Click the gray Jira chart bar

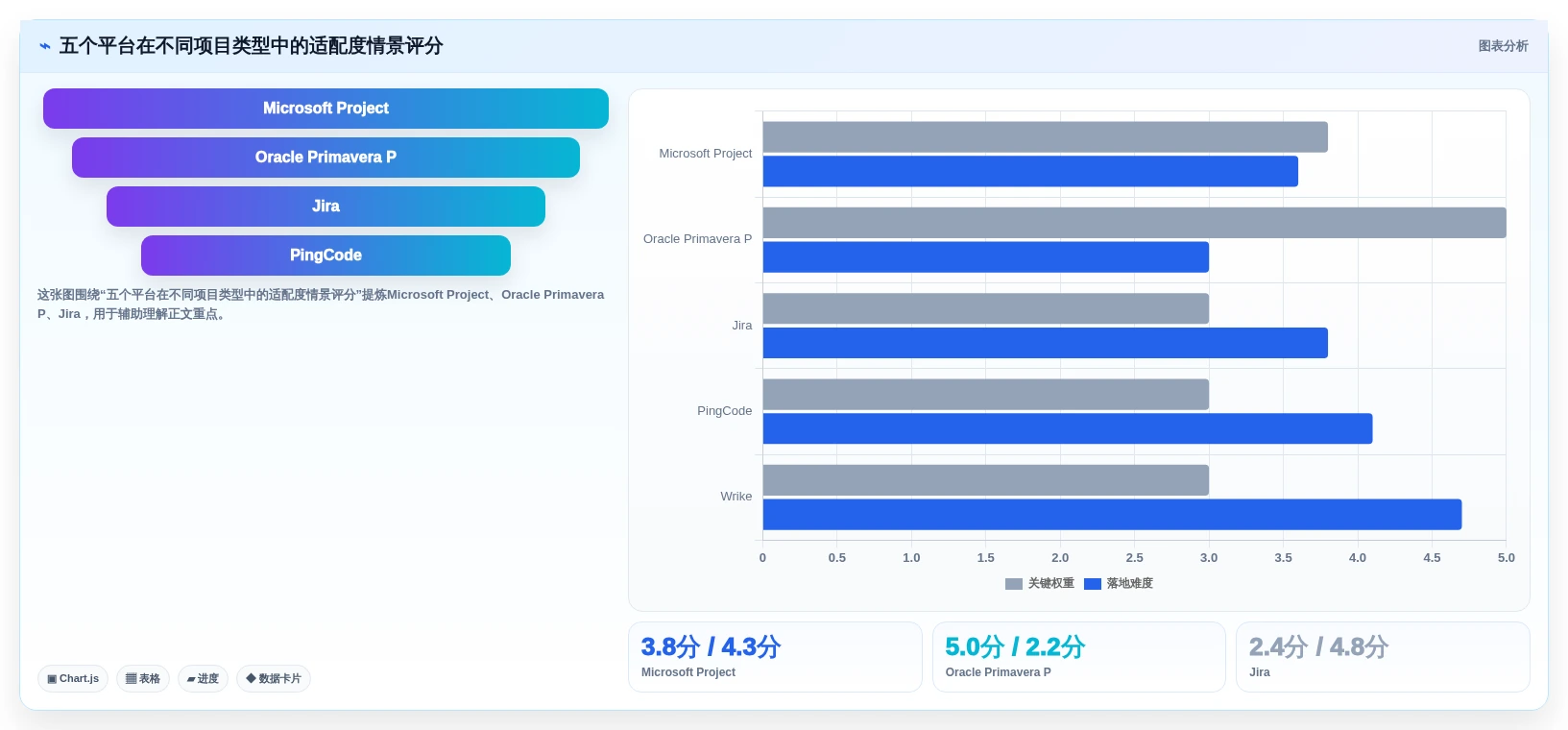coord(986,308)
